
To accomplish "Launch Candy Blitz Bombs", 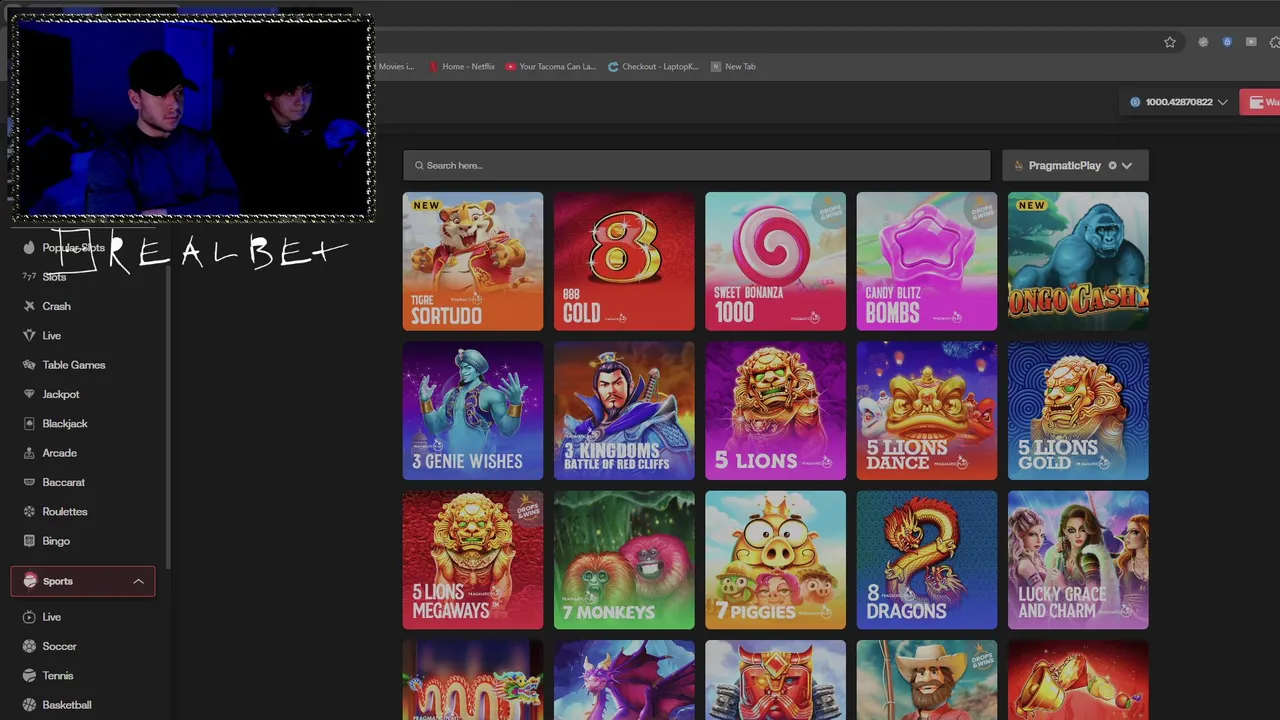I will [x=927, y=261].
